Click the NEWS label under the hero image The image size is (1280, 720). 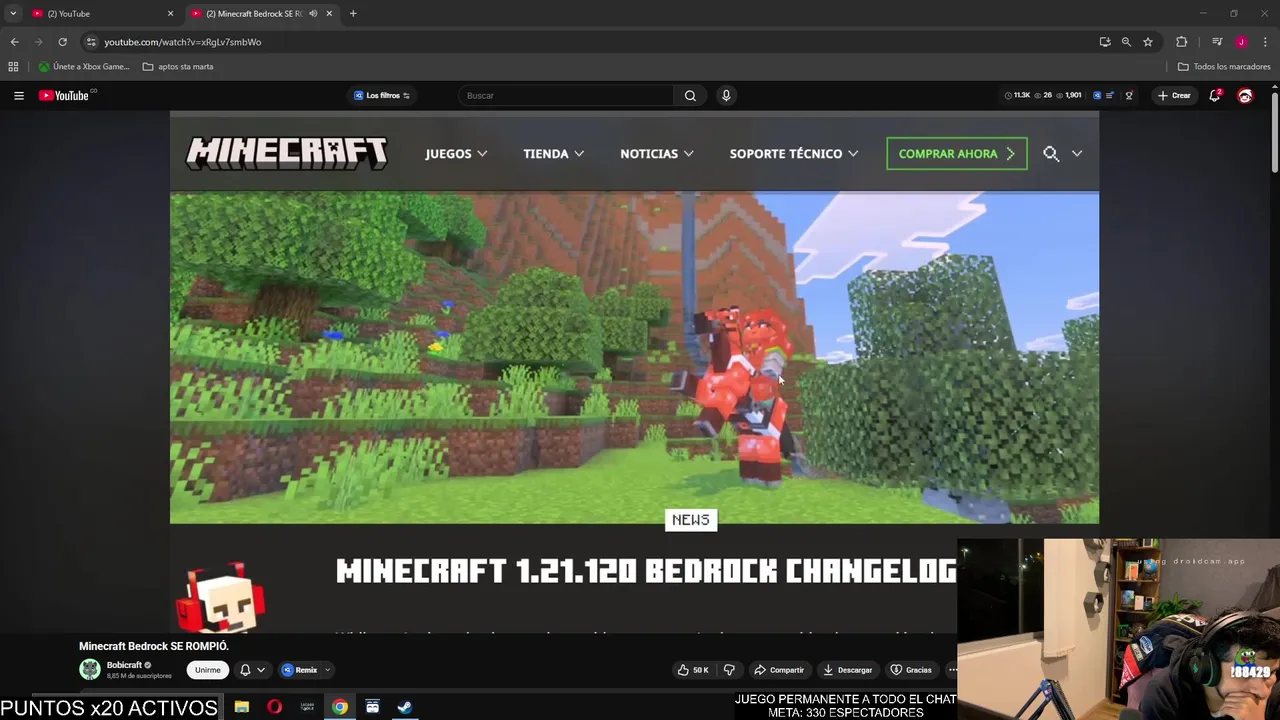(691, 520)
